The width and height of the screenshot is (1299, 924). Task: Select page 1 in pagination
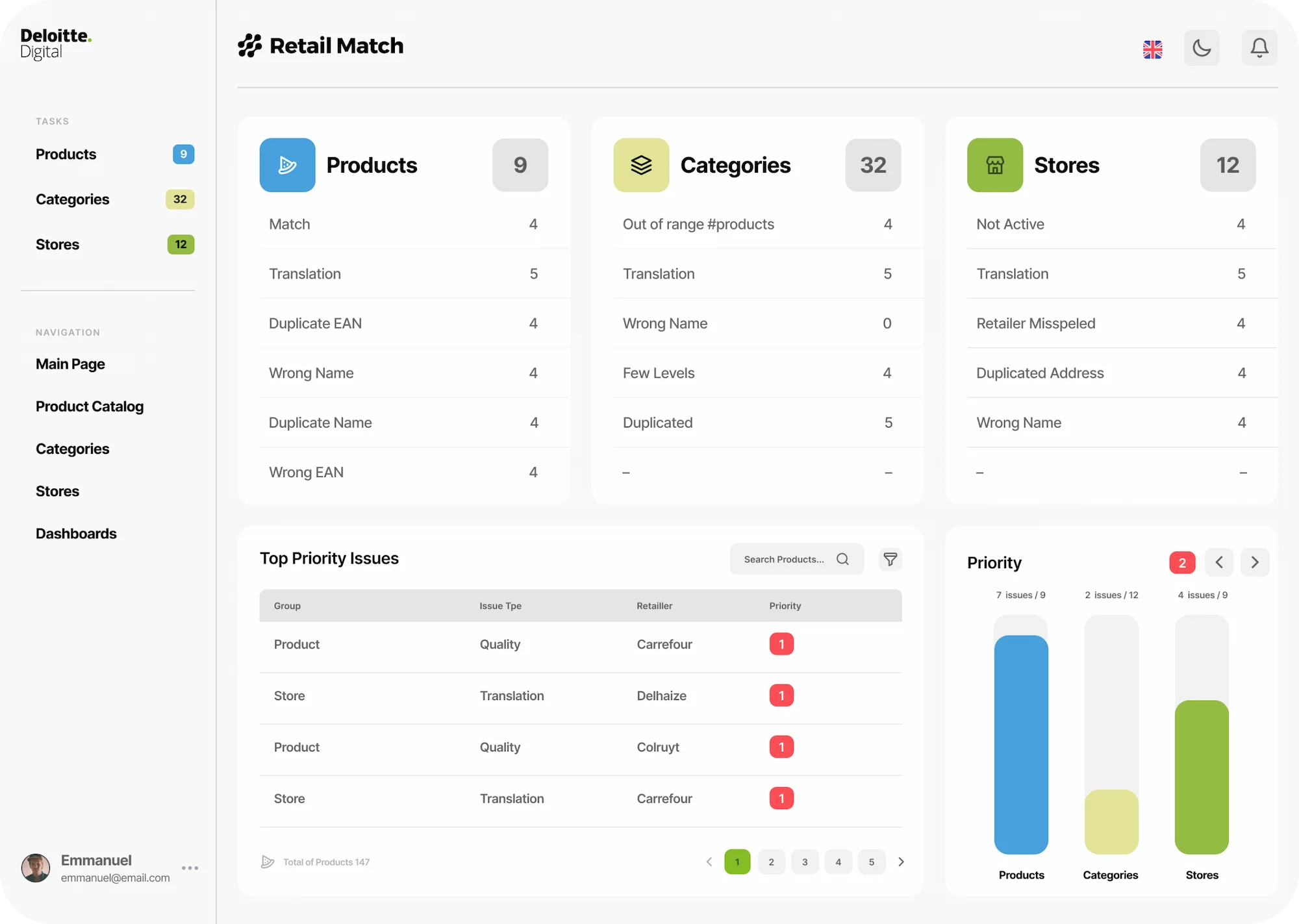tap(737, 862)
